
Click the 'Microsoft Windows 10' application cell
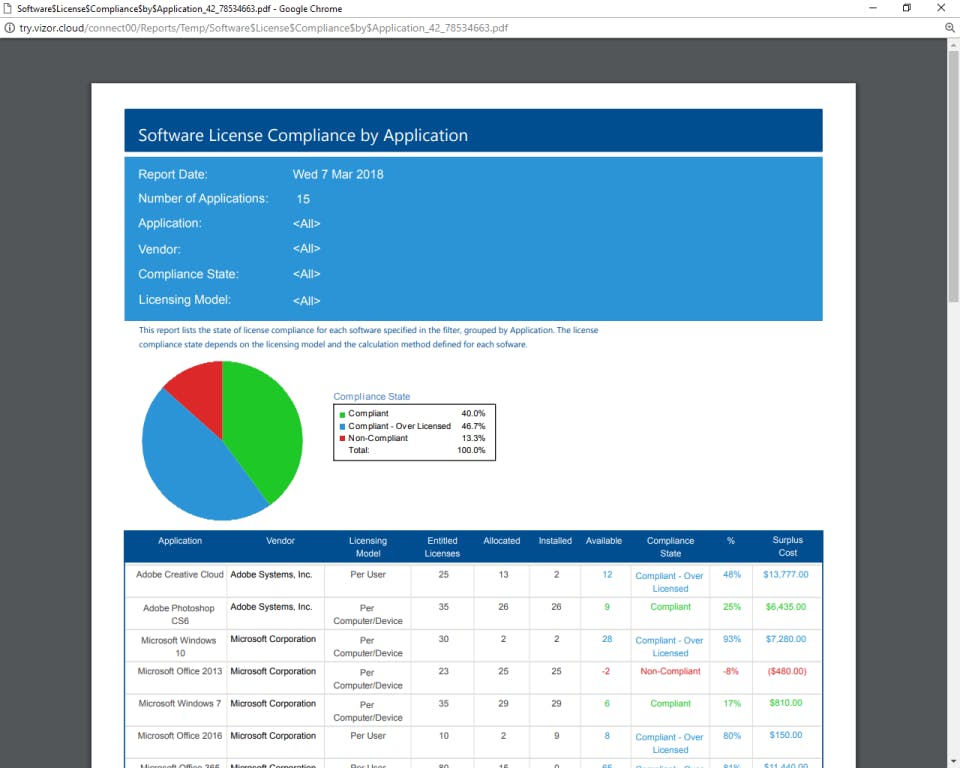click(x=179, y=647)
